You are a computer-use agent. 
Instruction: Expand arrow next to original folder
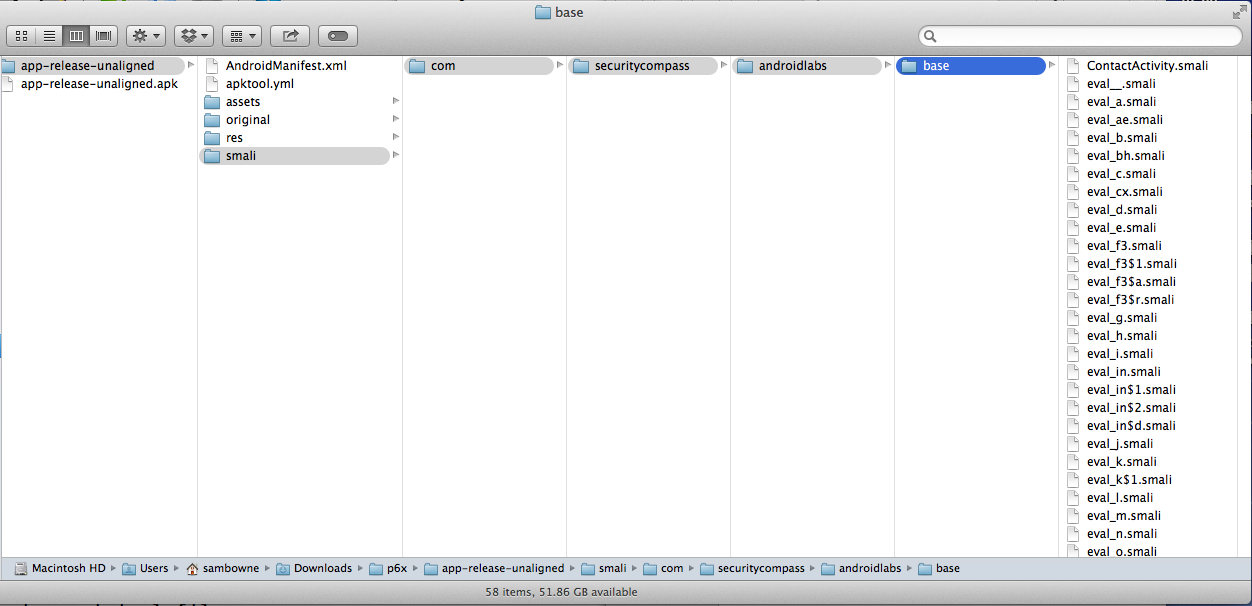396,119
